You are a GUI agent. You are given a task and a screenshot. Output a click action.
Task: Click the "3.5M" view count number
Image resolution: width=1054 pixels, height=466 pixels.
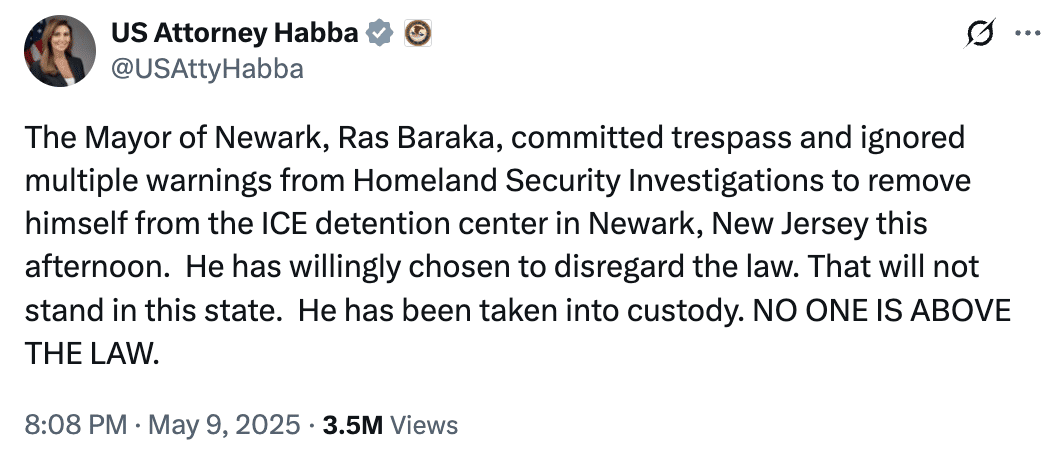click(351, 424)
